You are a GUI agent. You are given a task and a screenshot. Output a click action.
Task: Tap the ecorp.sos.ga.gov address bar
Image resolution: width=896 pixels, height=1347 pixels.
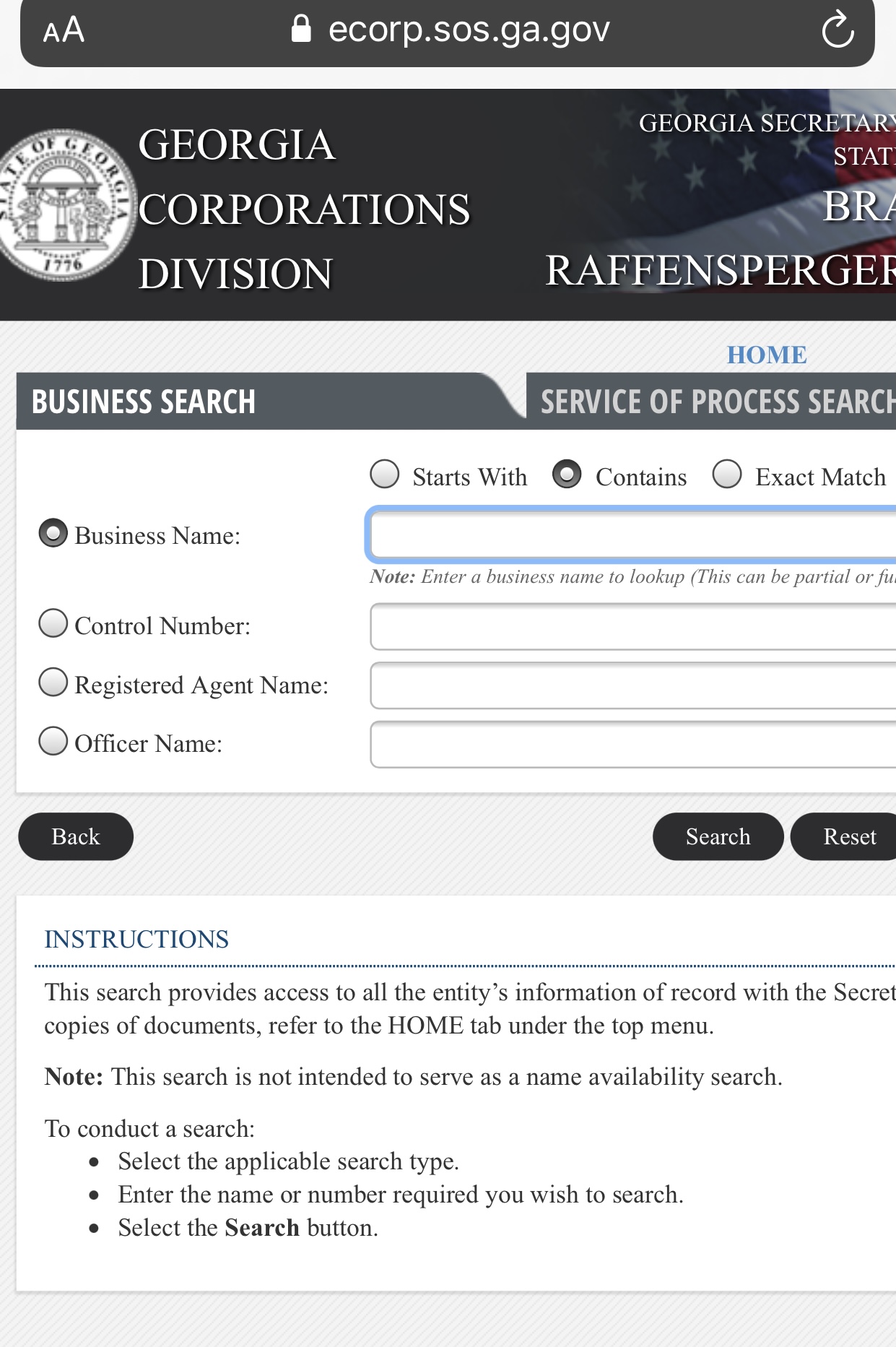(x=448, y=33)
